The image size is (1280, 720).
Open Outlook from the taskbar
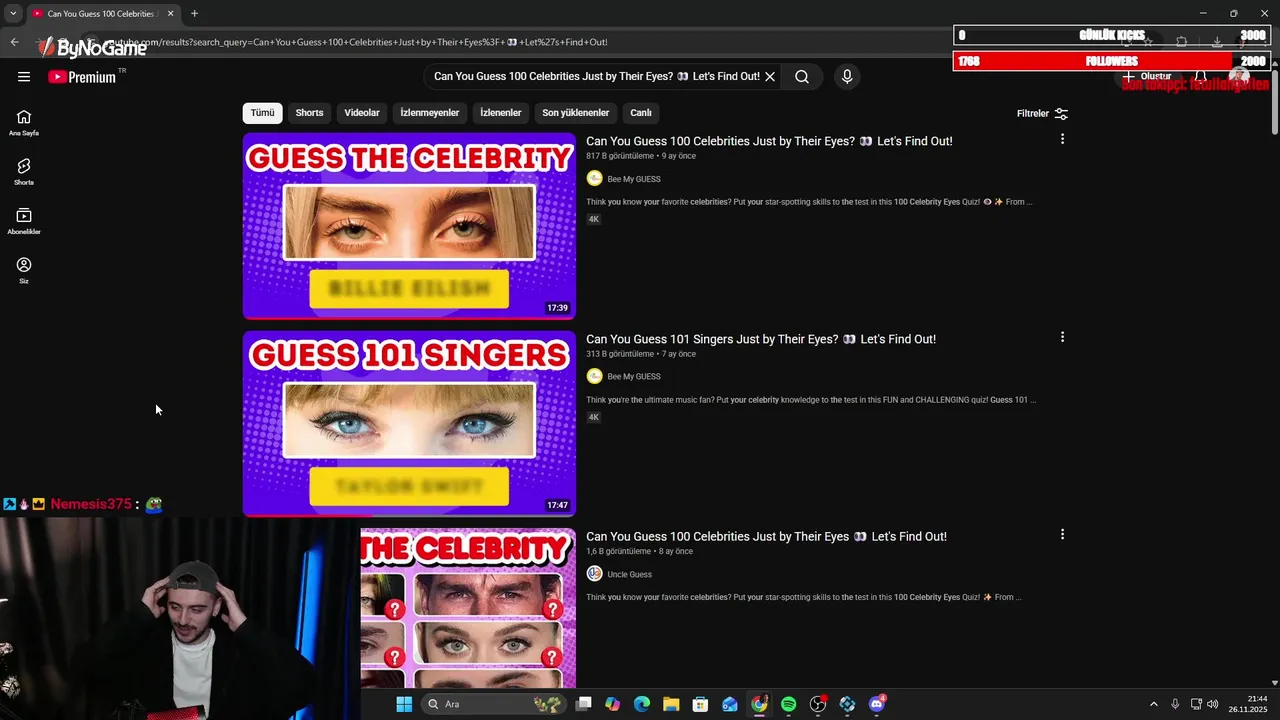(x=730, y=704)
